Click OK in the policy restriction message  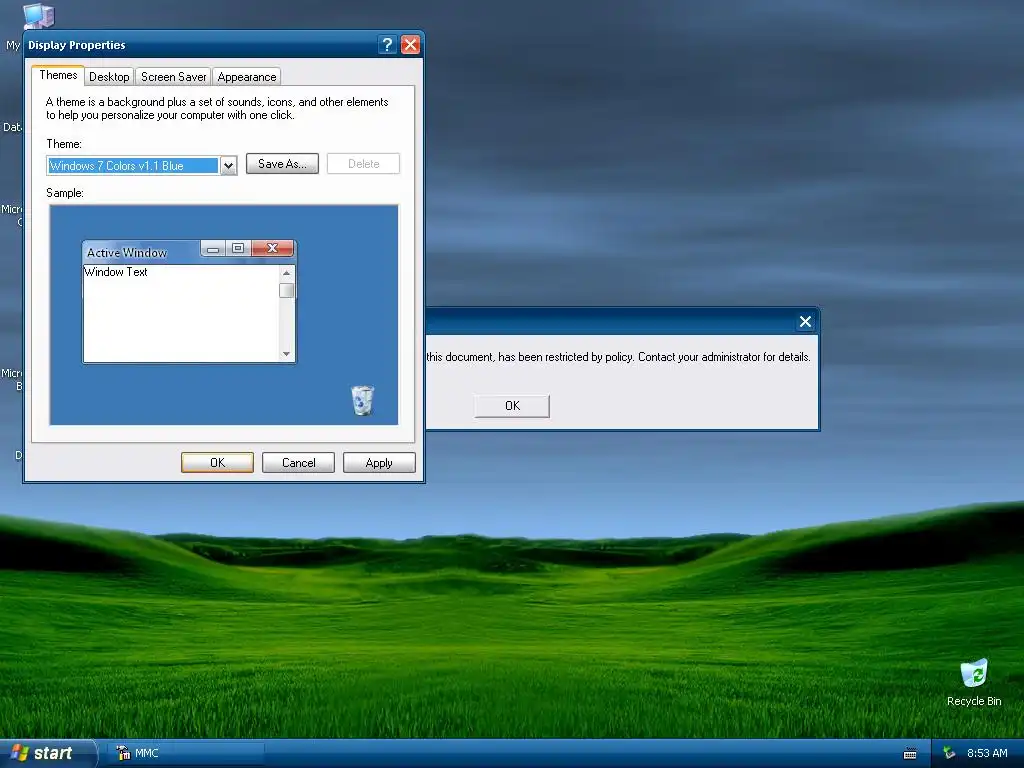512,406
